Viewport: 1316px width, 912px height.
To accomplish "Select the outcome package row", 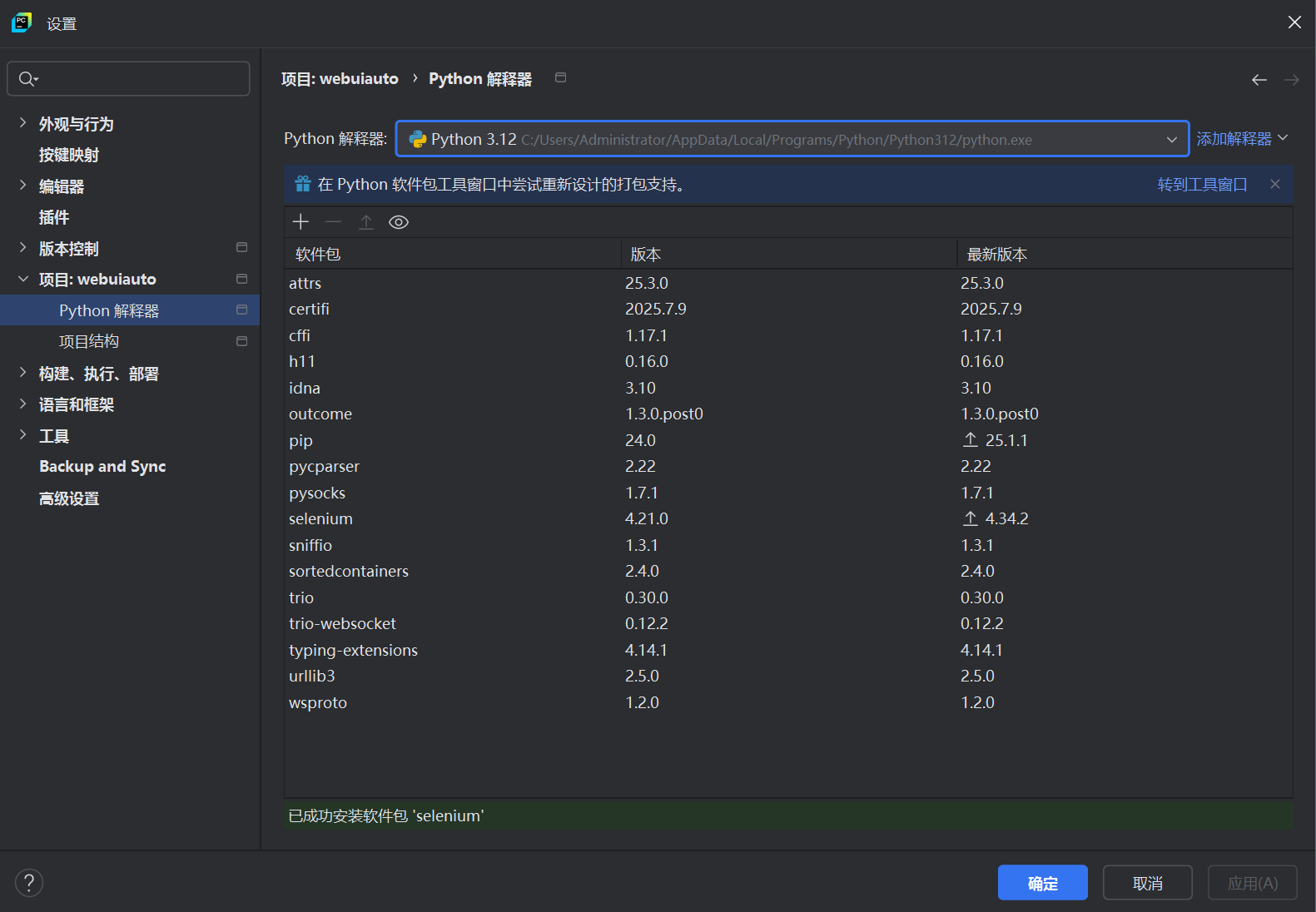I will point(788,414).
